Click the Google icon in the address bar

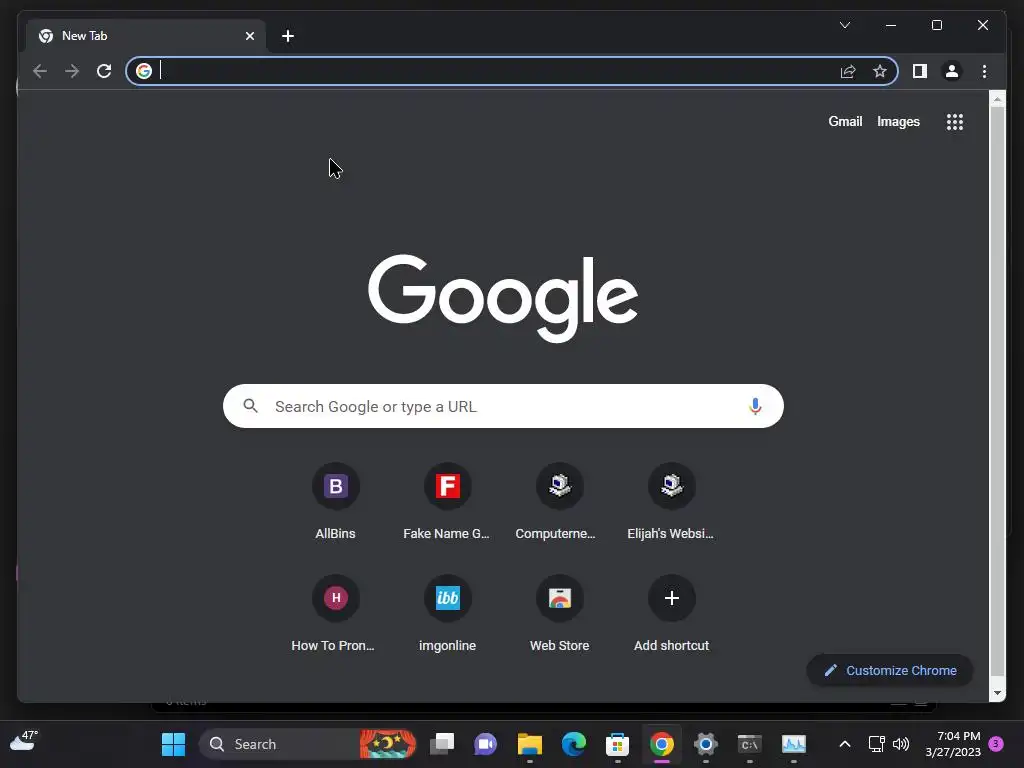coord(144,71)
